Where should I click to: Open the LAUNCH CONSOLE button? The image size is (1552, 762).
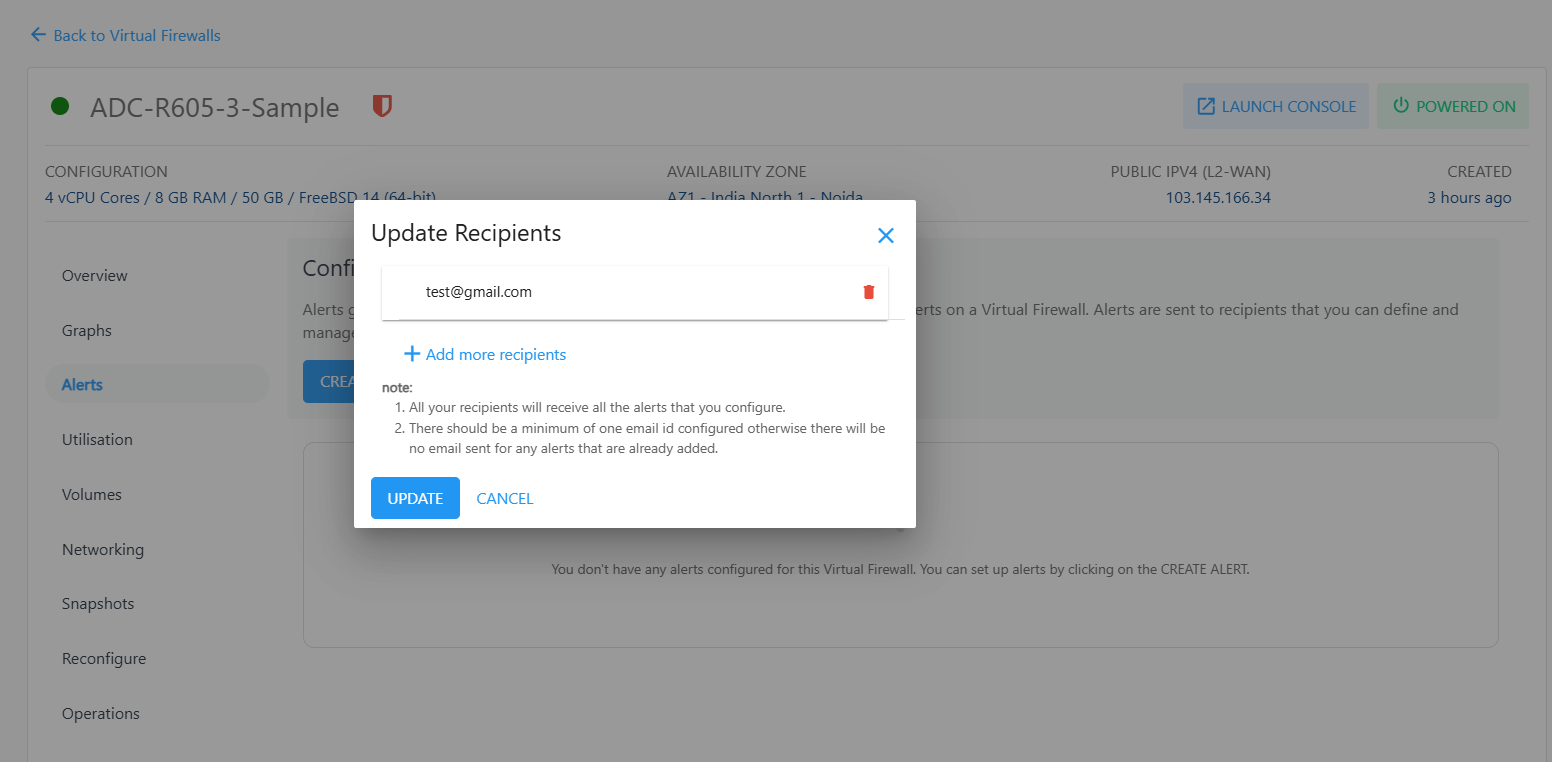(1275, 105)
